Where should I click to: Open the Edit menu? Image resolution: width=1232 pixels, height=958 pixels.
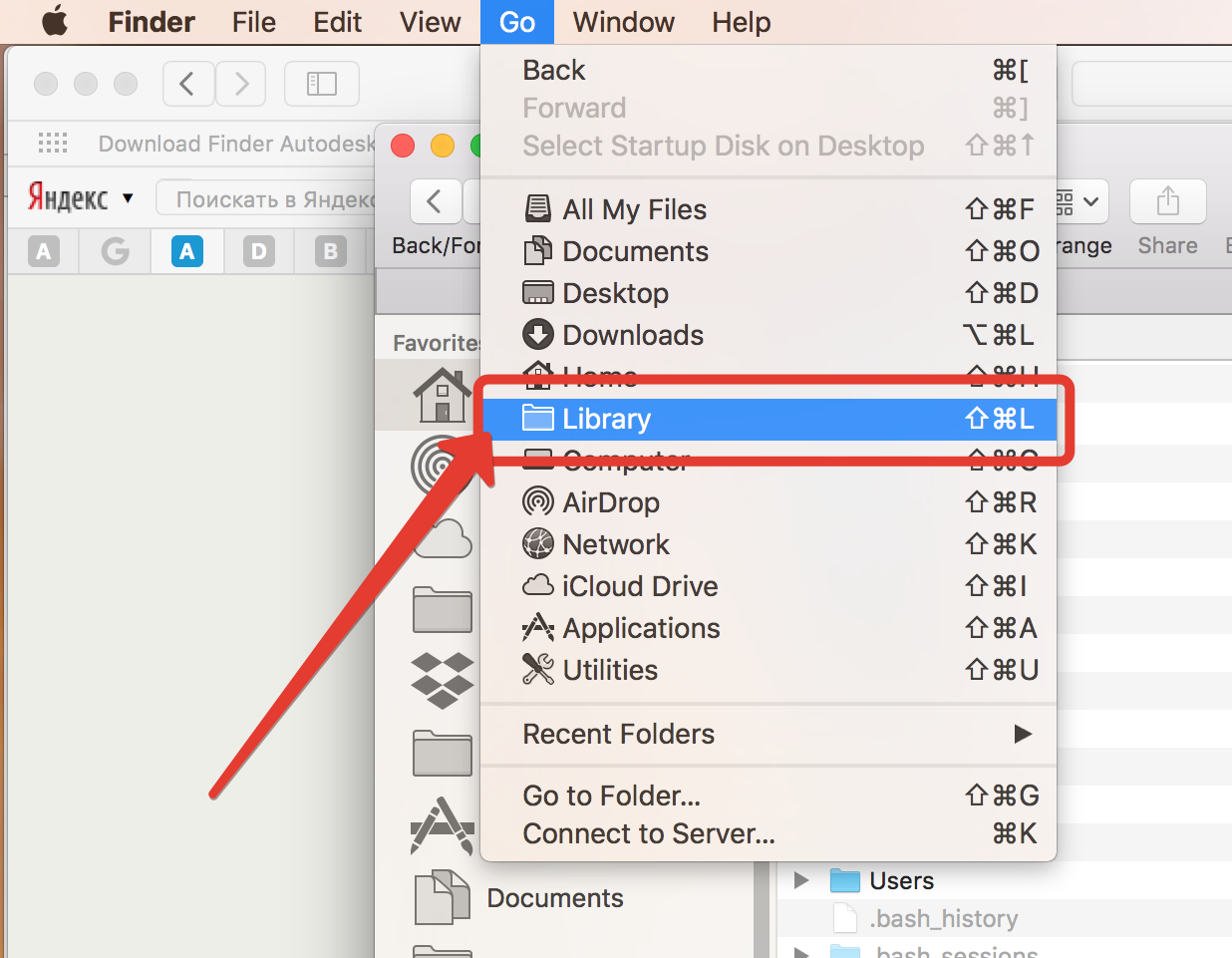tap(337, 22)
